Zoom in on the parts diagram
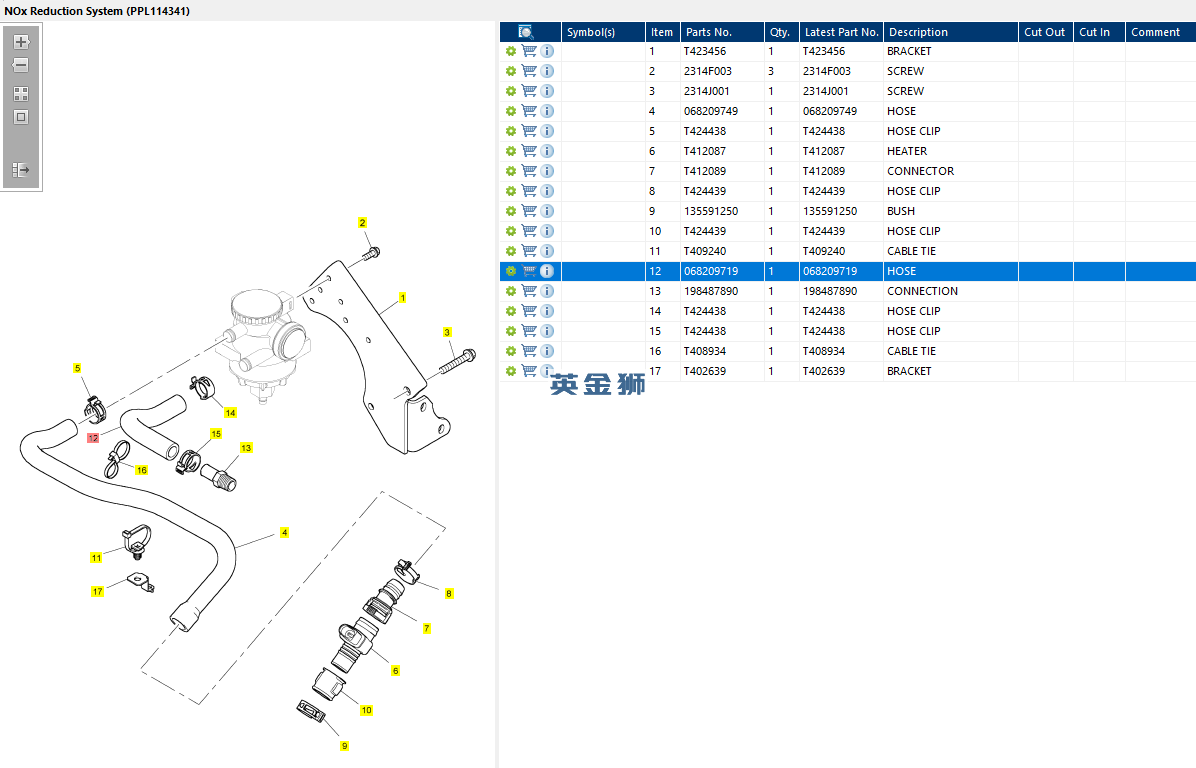The image size is (1196, 768). tap(21, 42)
